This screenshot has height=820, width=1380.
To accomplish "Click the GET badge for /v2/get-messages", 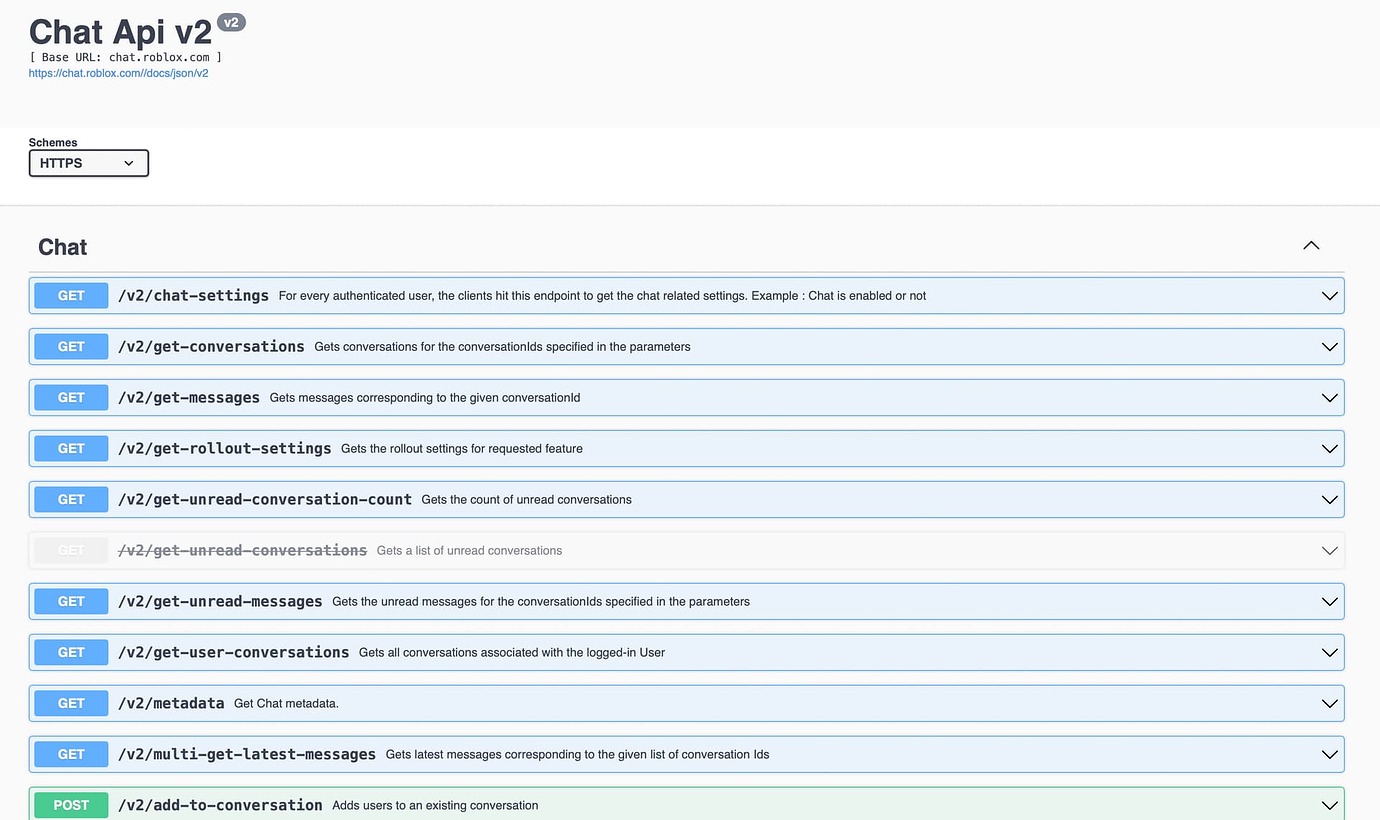I will (71, 398).
